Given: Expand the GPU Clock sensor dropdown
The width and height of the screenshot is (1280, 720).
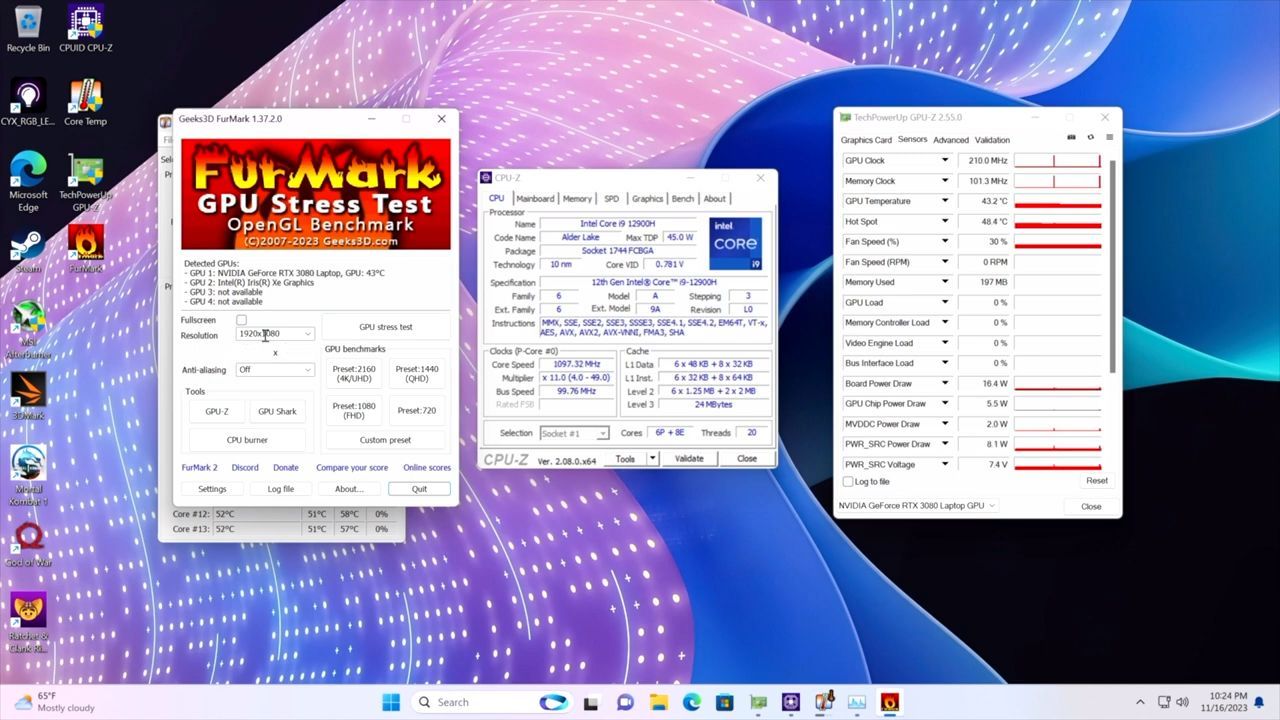Looking at the screenshot, I should pyautogui.click(x=944, y=161).
